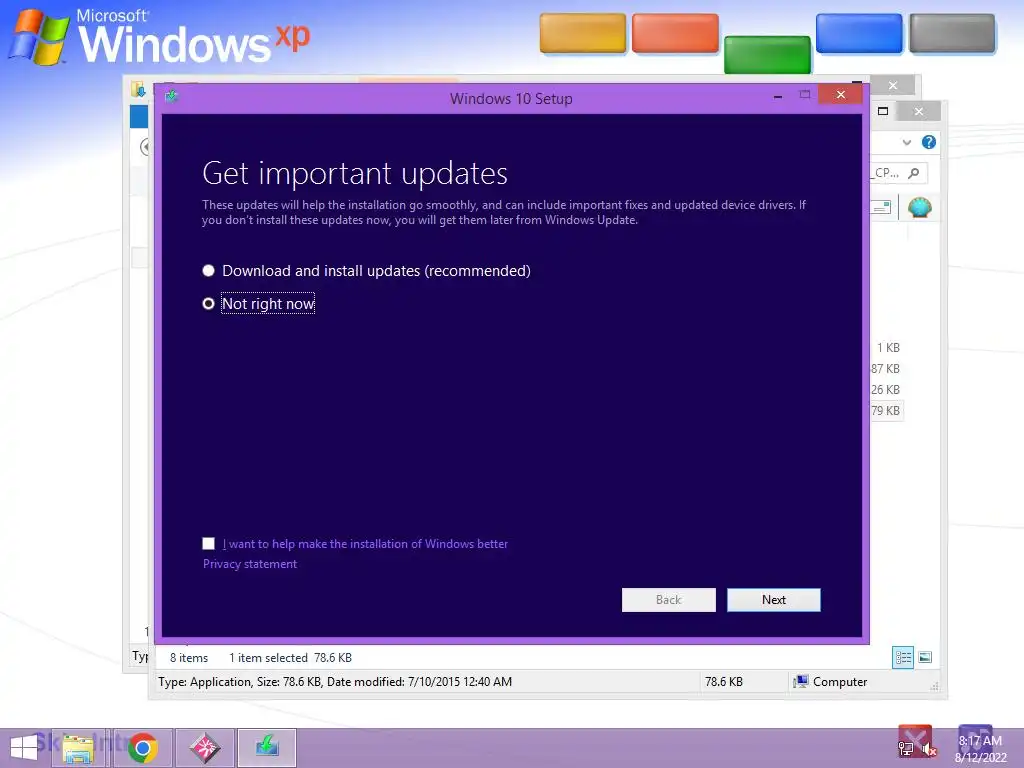Close the rearmost background window
Viewport: 1024px width, 768px height.
(x=893, y=86)
